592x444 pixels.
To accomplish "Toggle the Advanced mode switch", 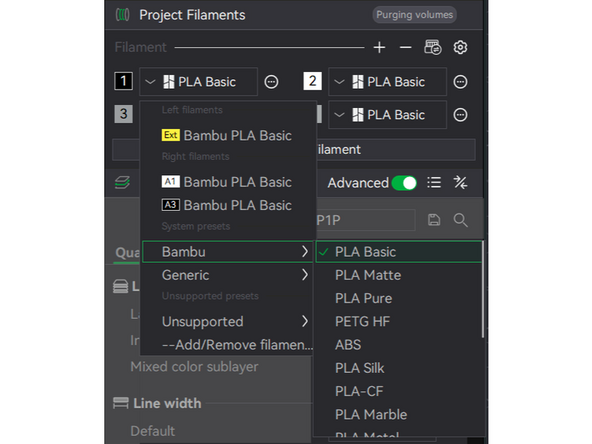I will click(404, 183).
